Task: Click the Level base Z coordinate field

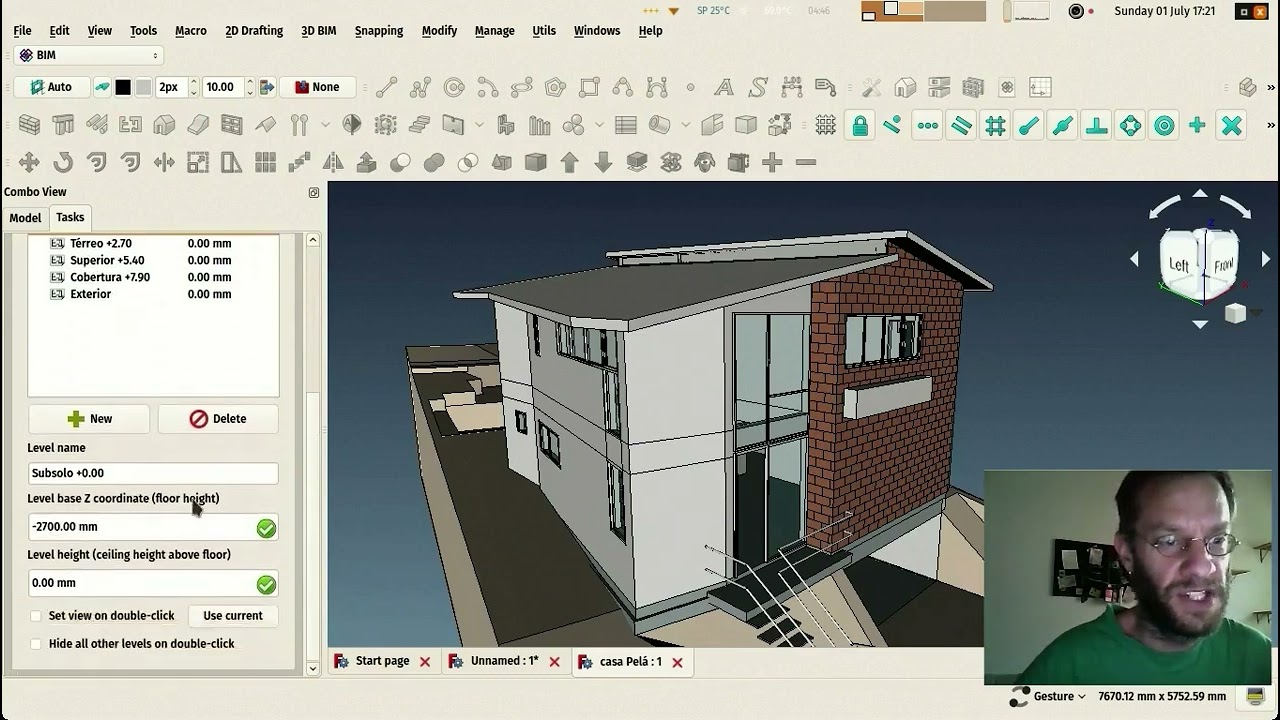Action: coord(153,527)
